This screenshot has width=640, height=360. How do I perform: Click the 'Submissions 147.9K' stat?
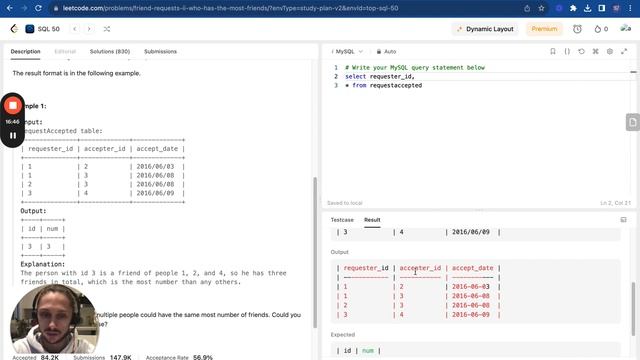click(x=102, y=357)
